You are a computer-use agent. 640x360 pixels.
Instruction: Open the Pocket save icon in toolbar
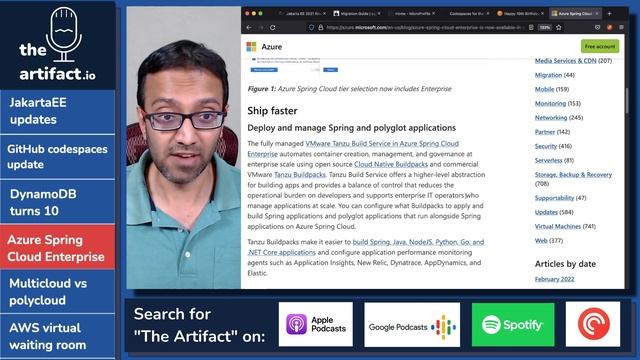pyautogui.click(x=598, y=27)
